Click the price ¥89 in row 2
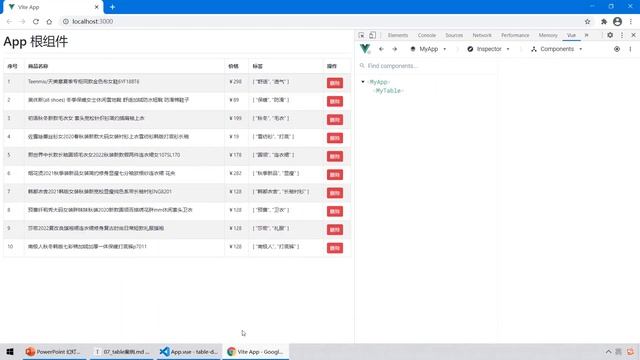 (x=234, y=100)
